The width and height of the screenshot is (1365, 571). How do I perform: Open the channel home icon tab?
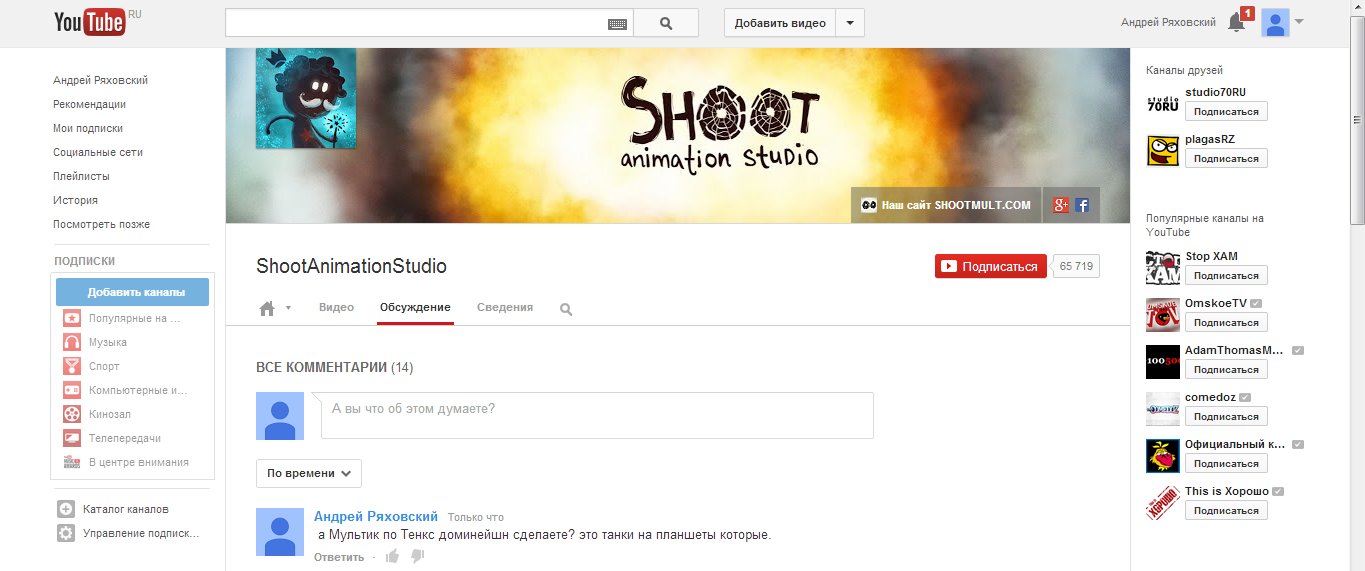tap(267, 308)
